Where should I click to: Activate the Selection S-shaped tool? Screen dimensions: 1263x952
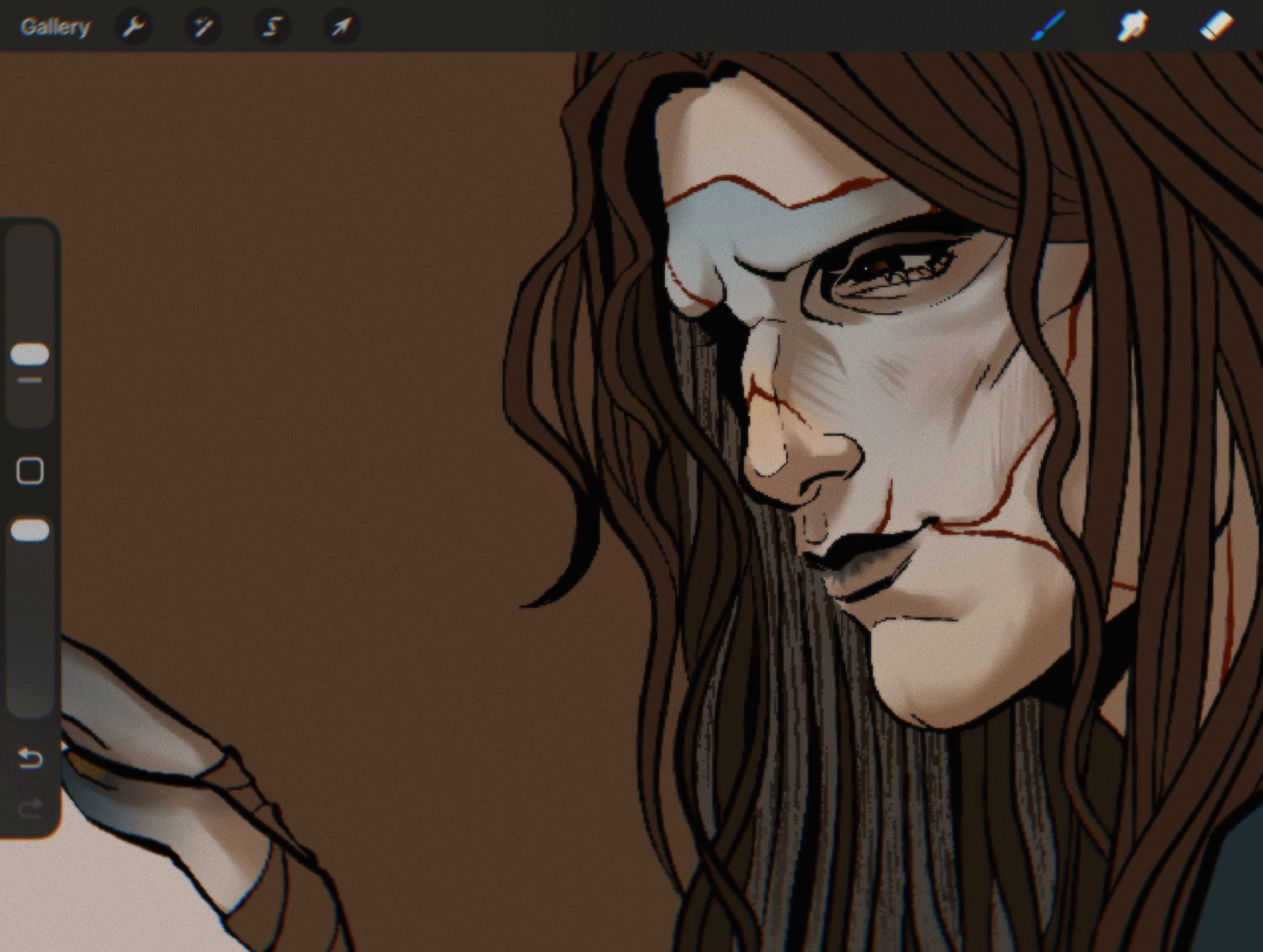coord(272,27)
